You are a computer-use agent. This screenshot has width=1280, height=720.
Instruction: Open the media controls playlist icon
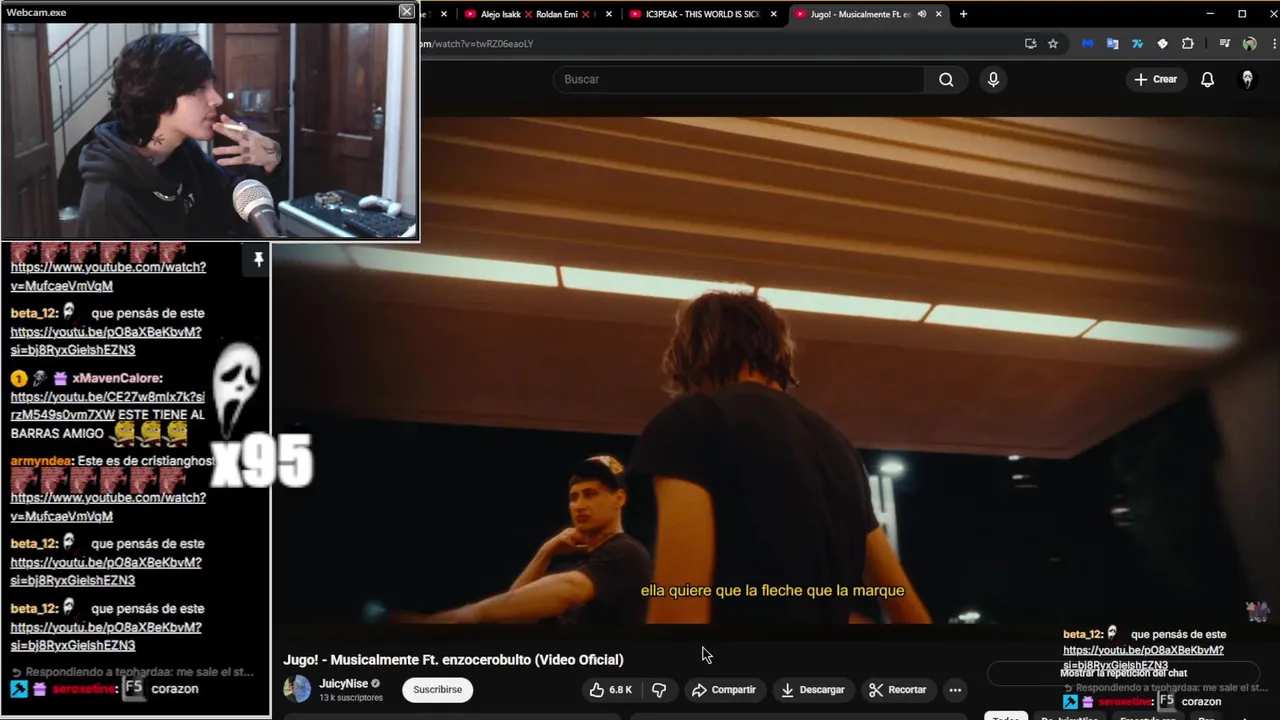(1224, 44)
